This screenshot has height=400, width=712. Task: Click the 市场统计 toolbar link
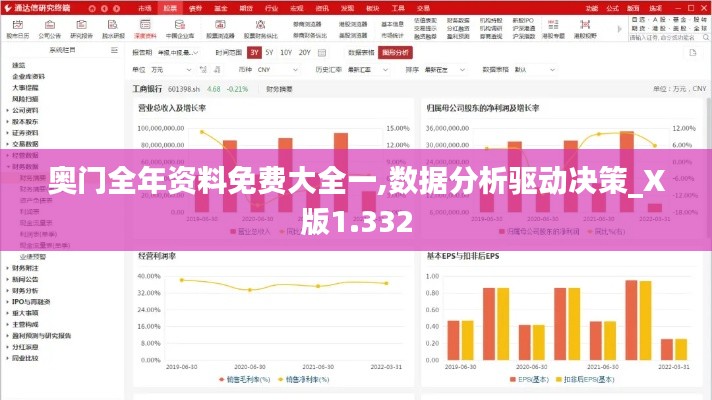click(x=392, y=35)
